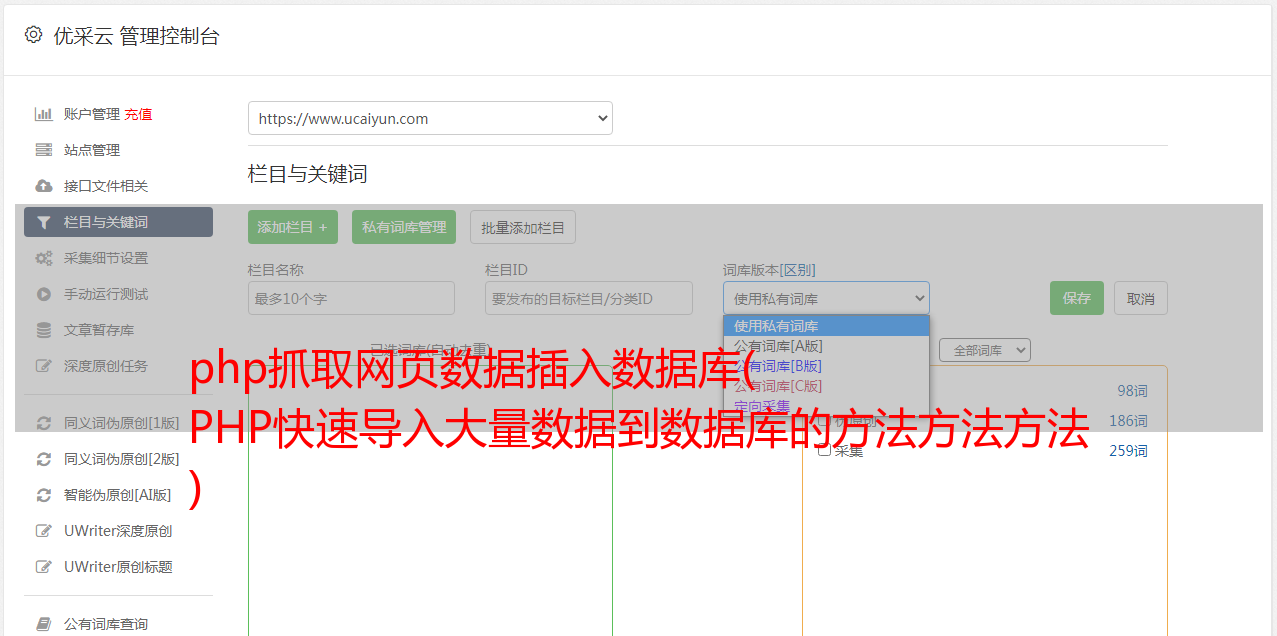Screen dimensions: 1277x636
Task: Click the refresh icon for 同义词伪原创[1版]
Action: tap(44, 423)
